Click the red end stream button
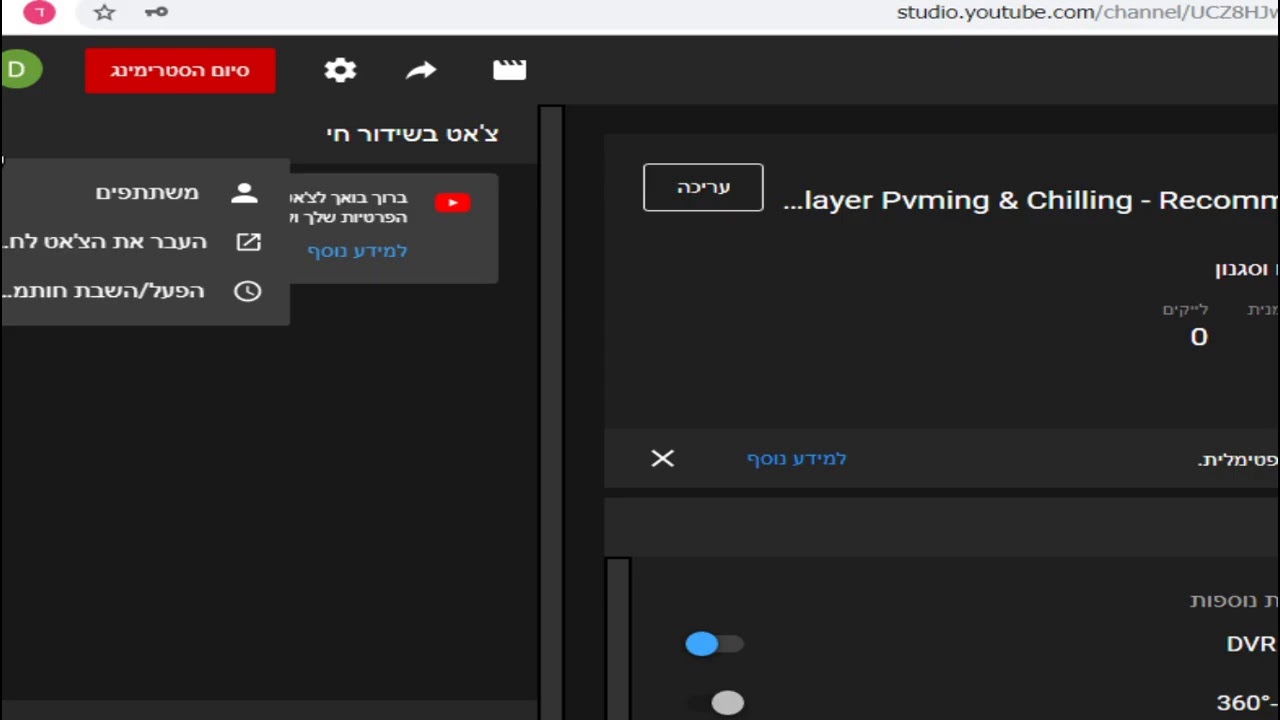This screenshot has height=720, width=1280. [x=180, y=71]
